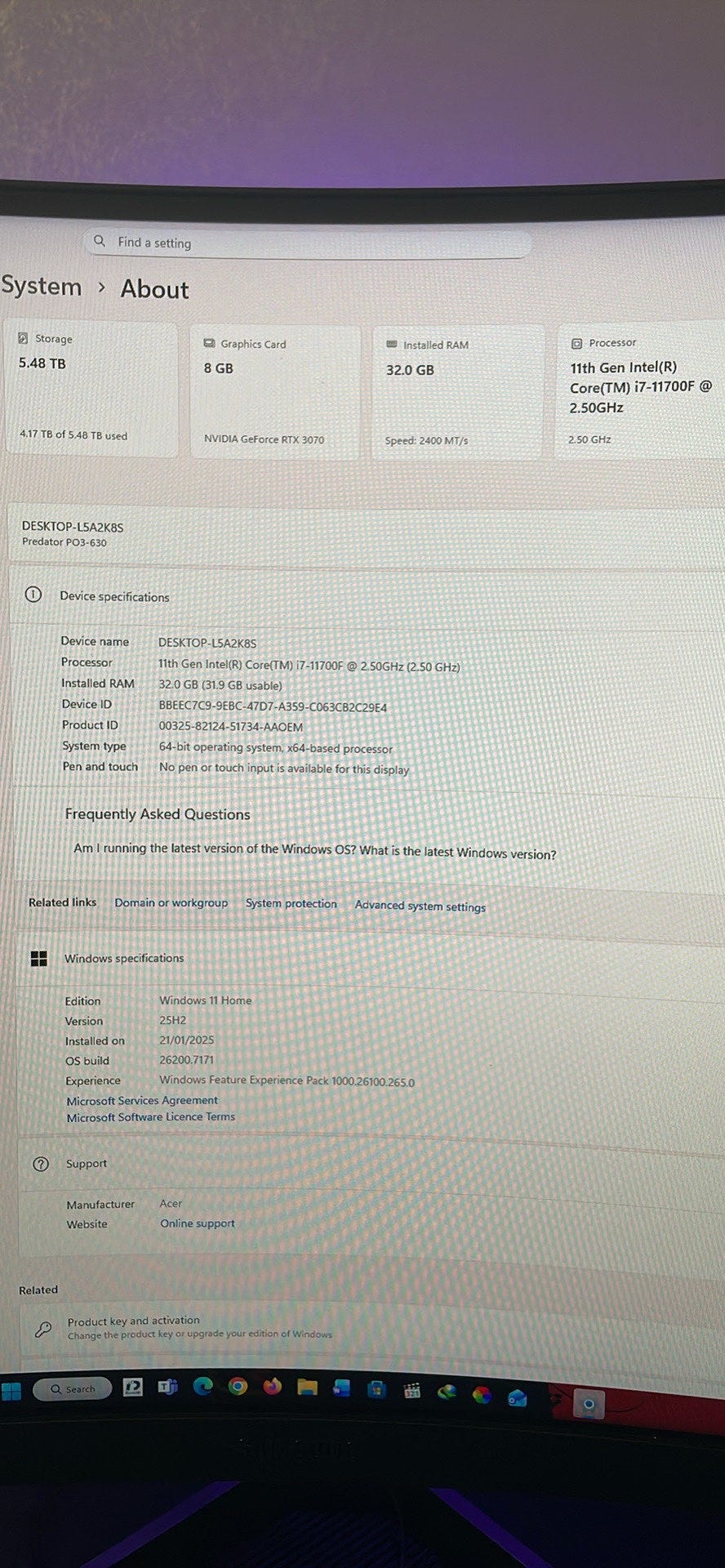This screenshot has height=1568, width=725.
Task: Launch Google Chrome from taskbar
Action: pyautogui.click(x=238, y=1386)
